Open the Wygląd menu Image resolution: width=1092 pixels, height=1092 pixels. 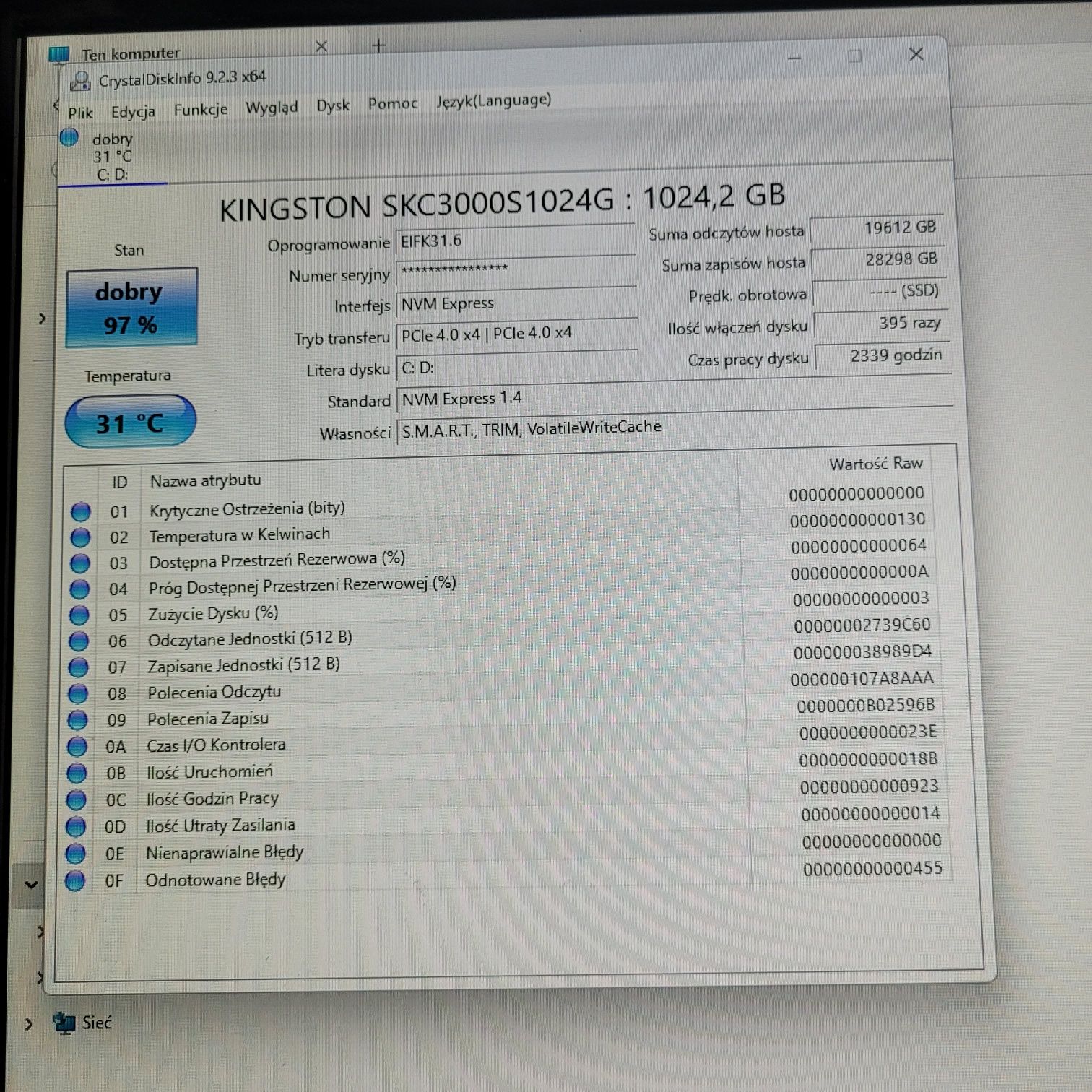coord(272,108)
